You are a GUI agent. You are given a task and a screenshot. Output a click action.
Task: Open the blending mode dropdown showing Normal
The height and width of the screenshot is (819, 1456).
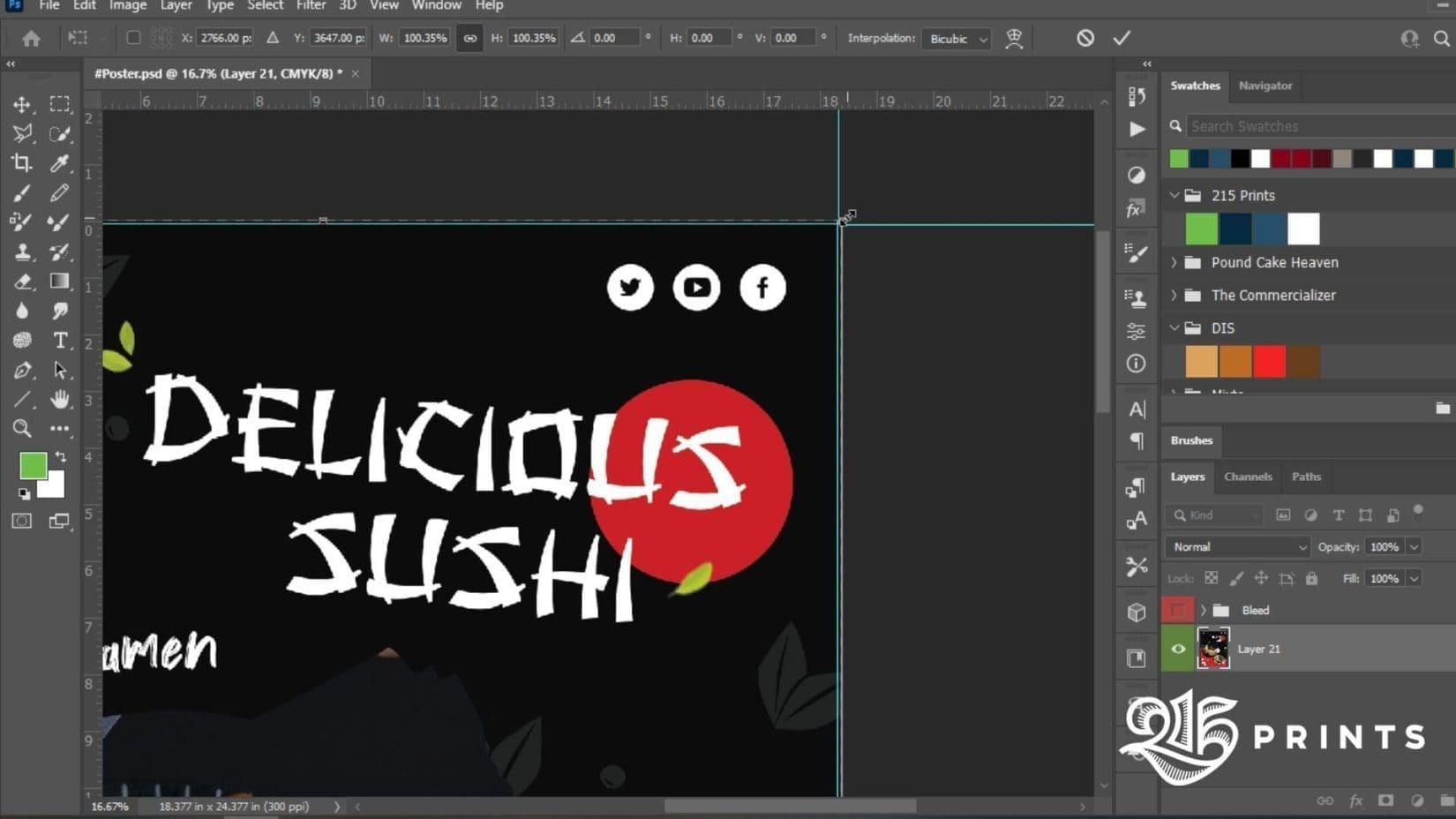[x=1235, y=546]
